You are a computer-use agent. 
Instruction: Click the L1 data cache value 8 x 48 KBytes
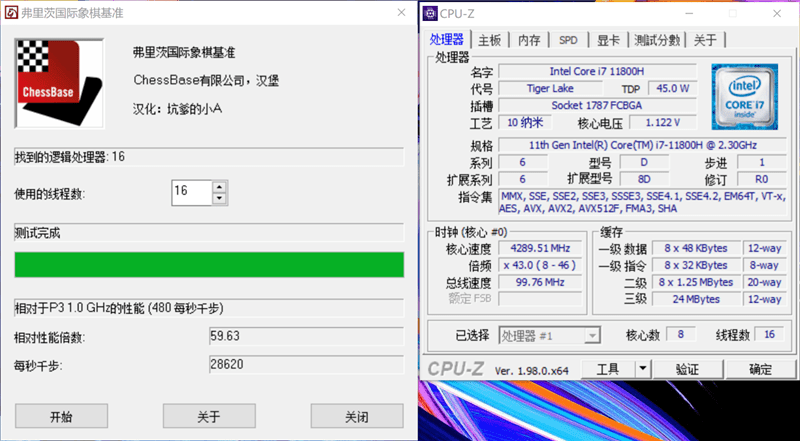click(x=696, y=249)
